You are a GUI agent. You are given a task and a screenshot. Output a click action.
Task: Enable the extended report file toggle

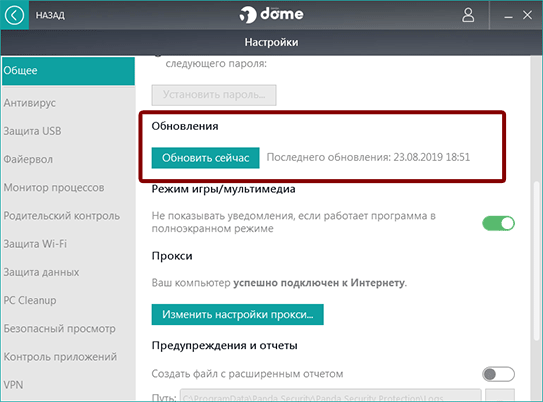(498, 374)
